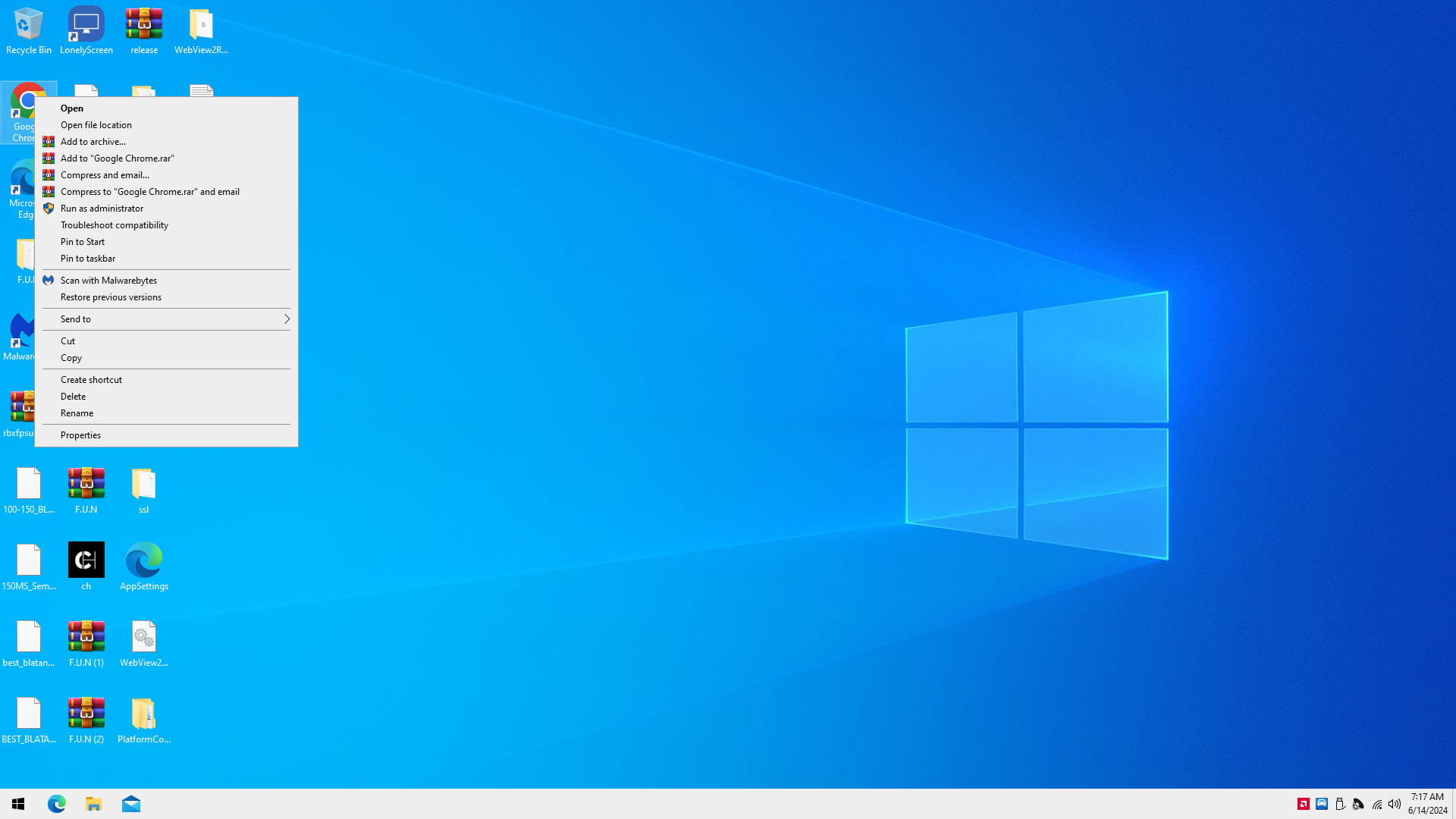This screenshot has height=819, width=1456.
Task: Choose Pin to taskbar option
Action: tap(88, 259)
